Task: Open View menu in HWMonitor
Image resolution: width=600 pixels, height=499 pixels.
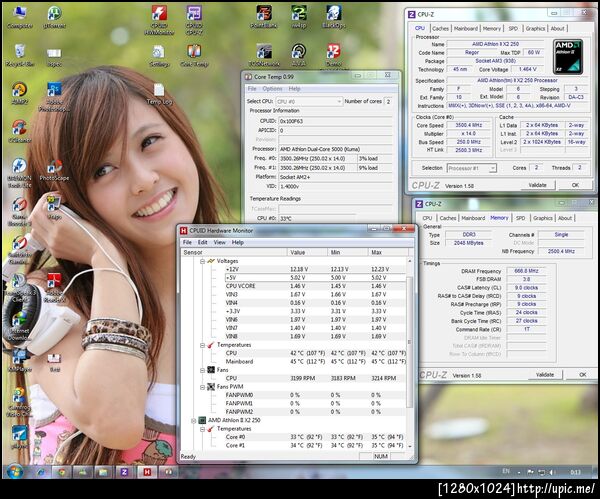Action: [219, 242]
